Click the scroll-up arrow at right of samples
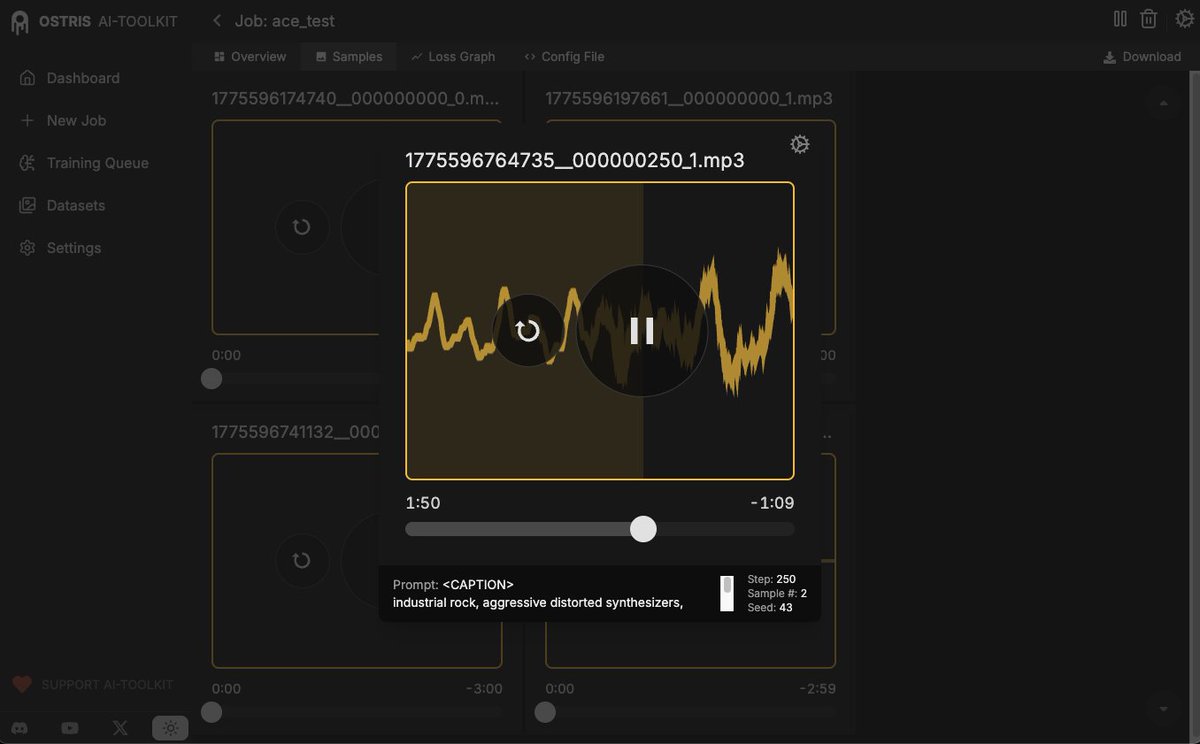The height and width of the screenshot is (744, 1200). coord(1162,102)
